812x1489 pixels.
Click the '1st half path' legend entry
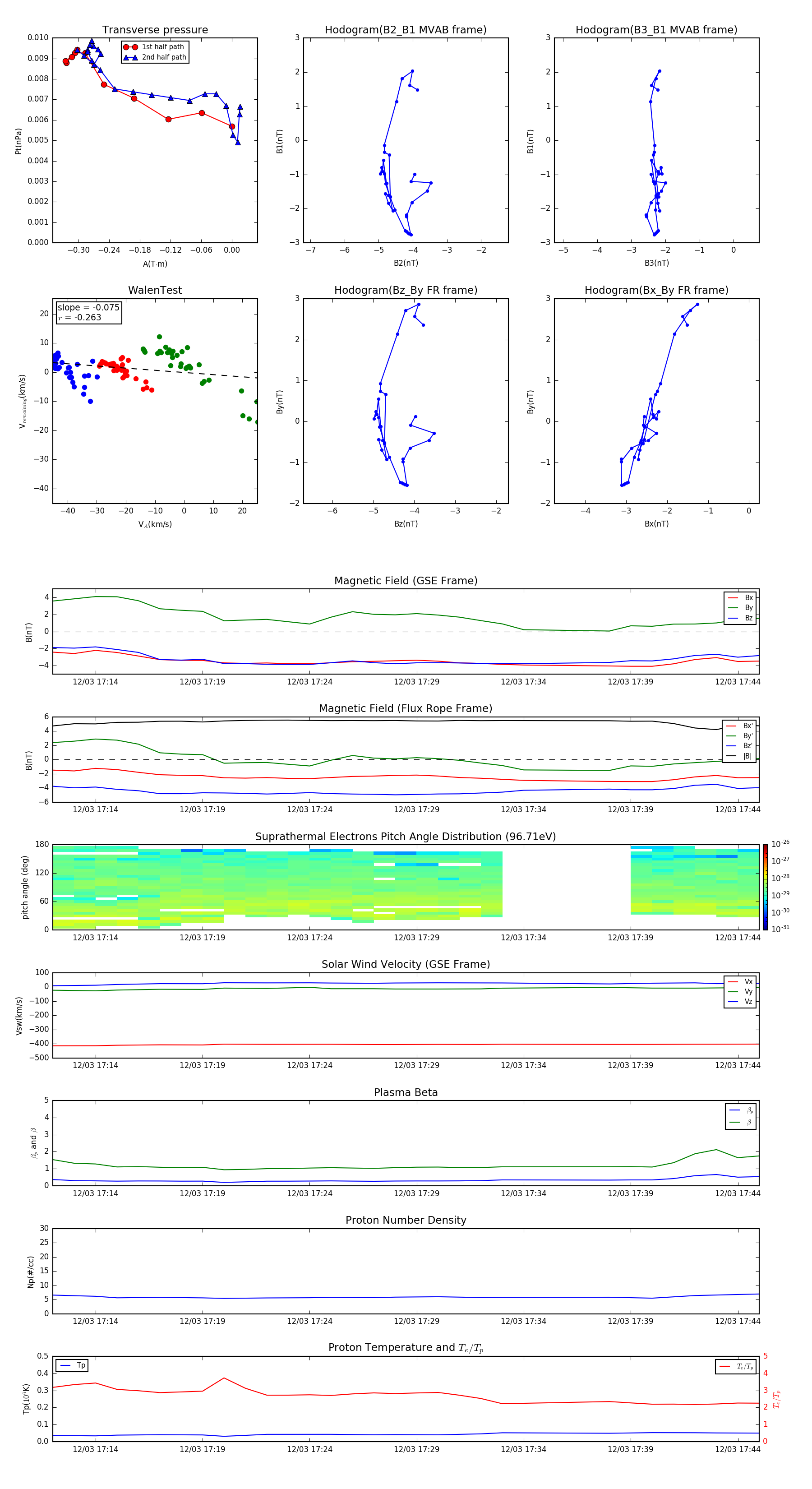(x=154, y=47)
